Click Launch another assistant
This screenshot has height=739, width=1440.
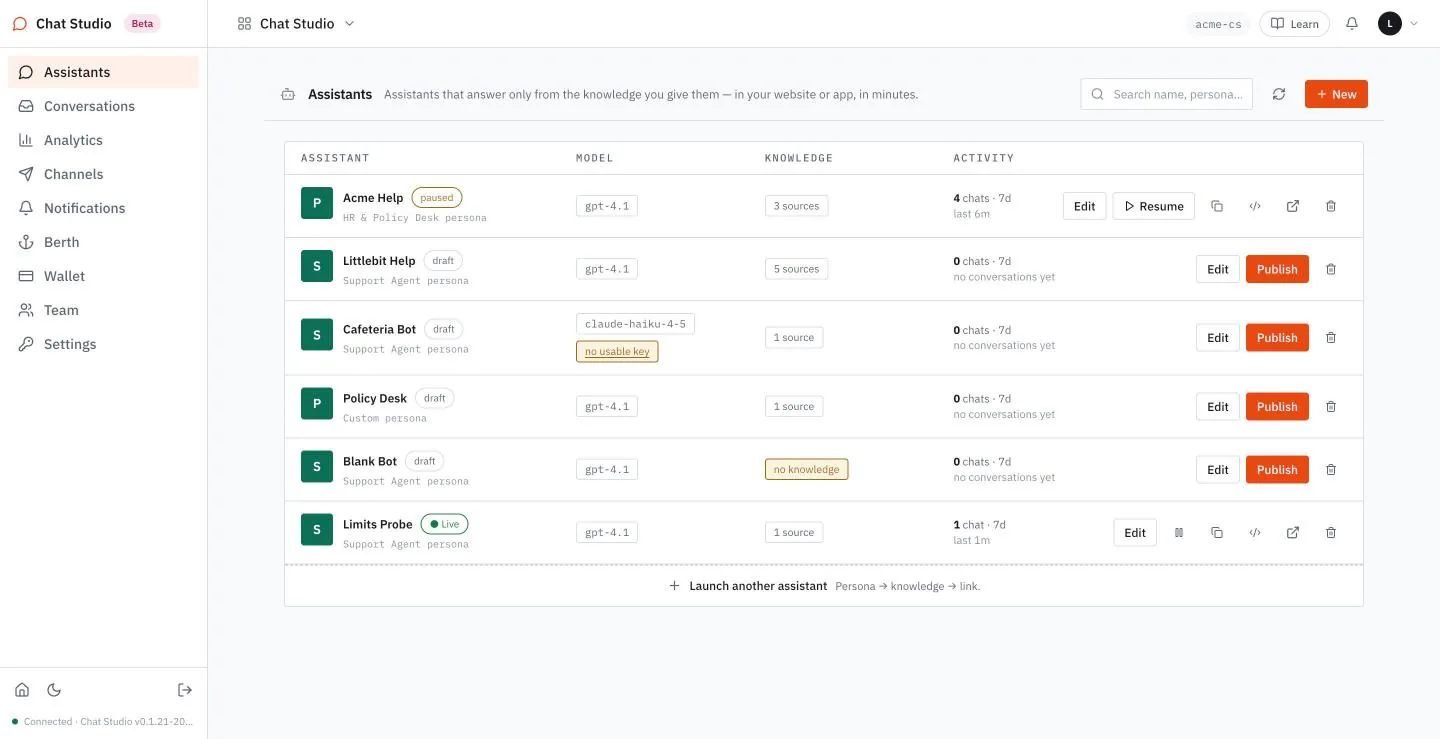824,586
